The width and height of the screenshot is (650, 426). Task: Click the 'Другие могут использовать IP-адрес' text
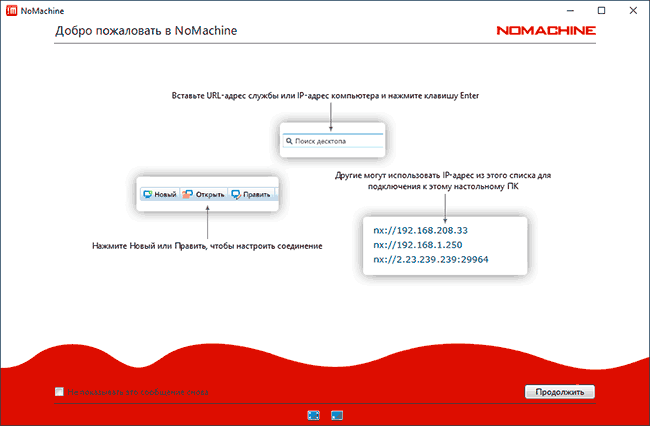pos(443,181)
